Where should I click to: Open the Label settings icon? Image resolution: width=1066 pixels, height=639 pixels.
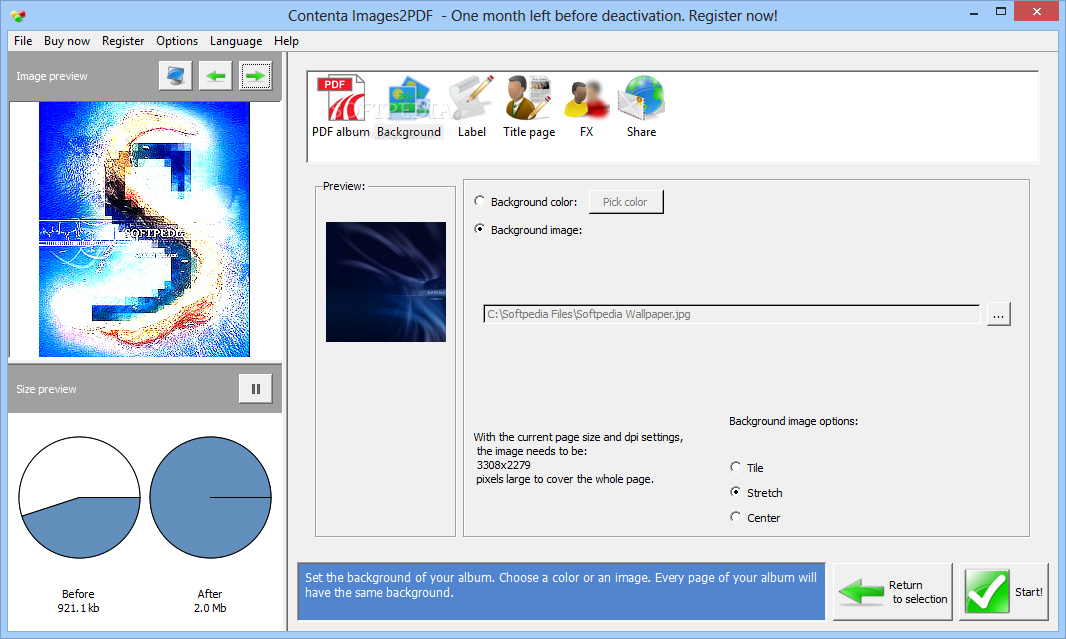coord(471,106)
